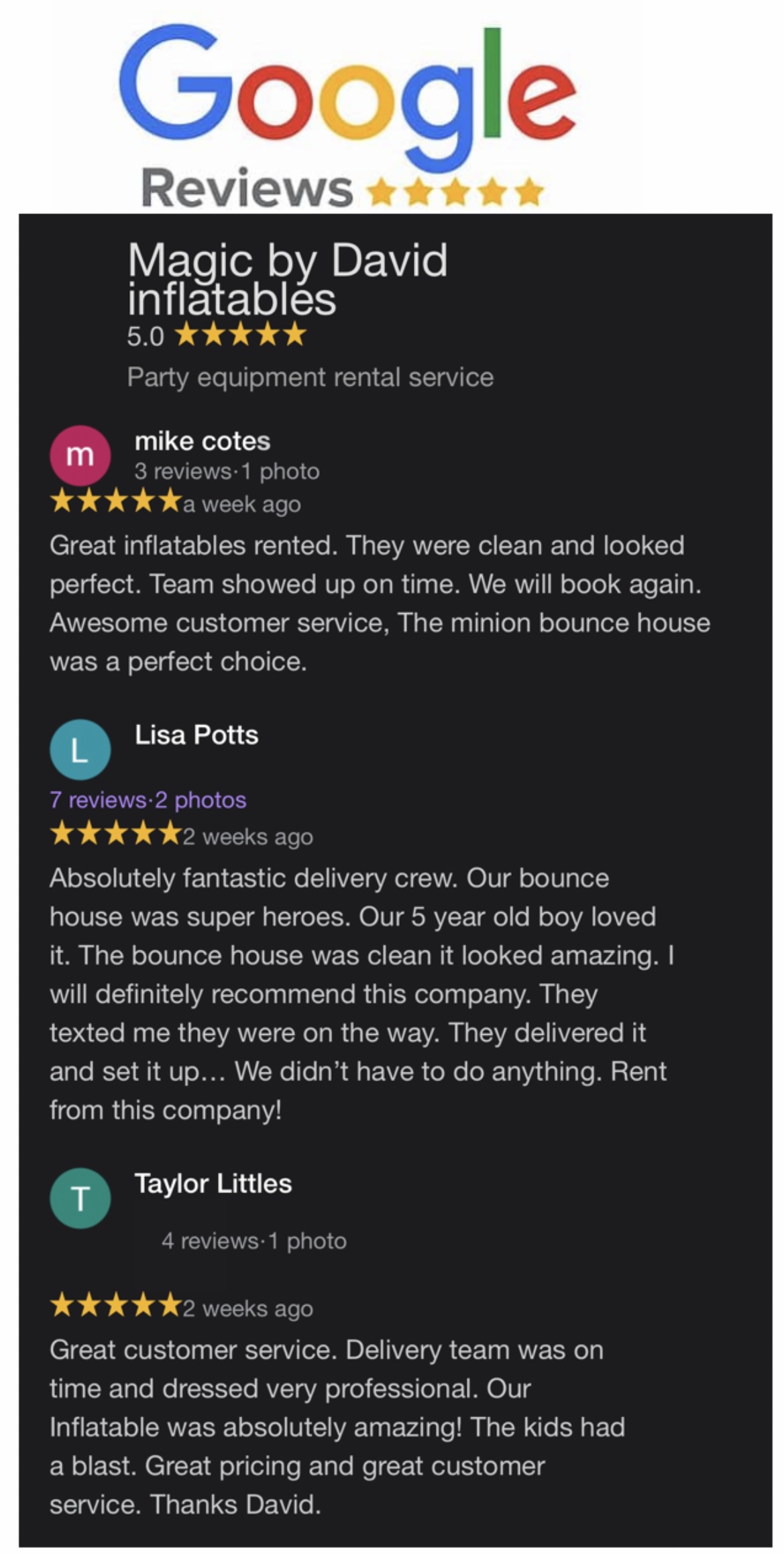Click the stars beside the Reviews heading
The image size is (784, 1554).
(455, 192)
